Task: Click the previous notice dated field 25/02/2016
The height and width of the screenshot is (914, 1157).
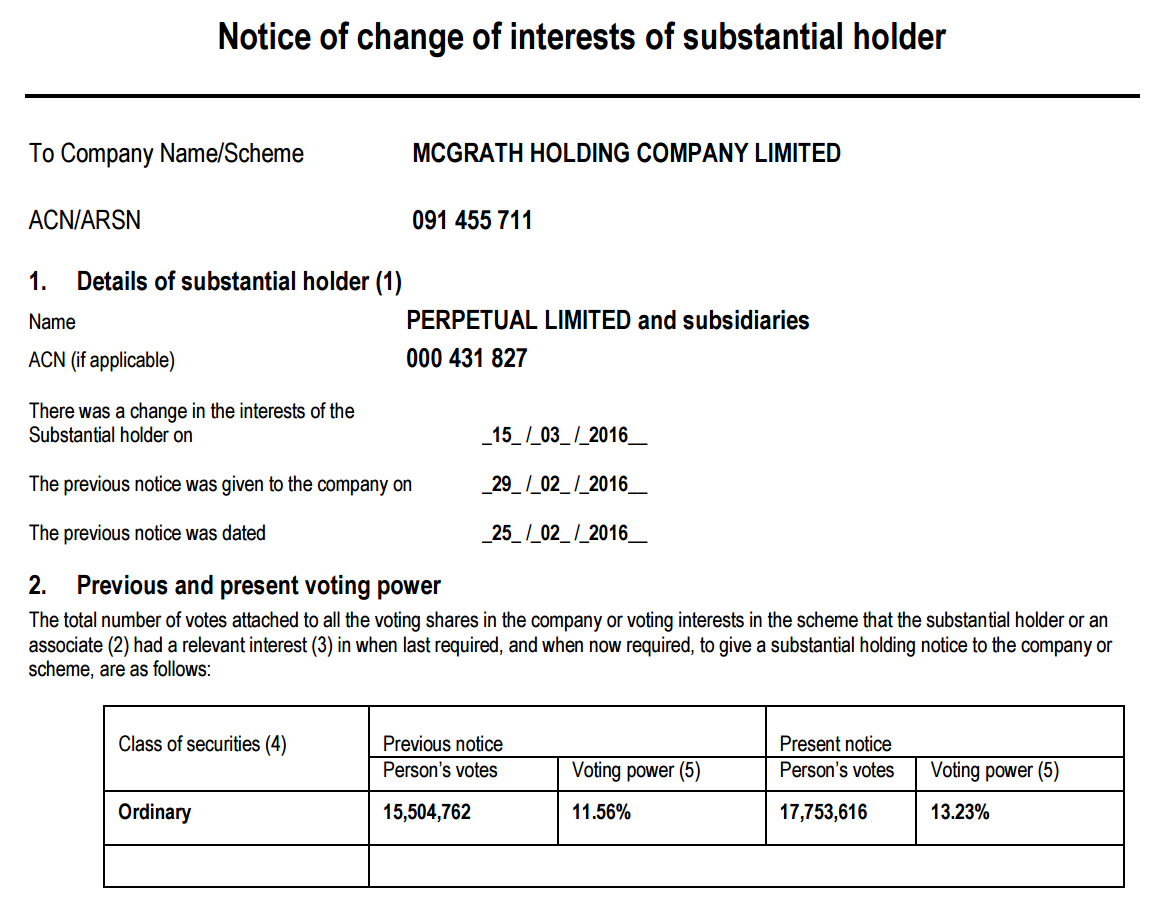Action: [x=563, y=533]
